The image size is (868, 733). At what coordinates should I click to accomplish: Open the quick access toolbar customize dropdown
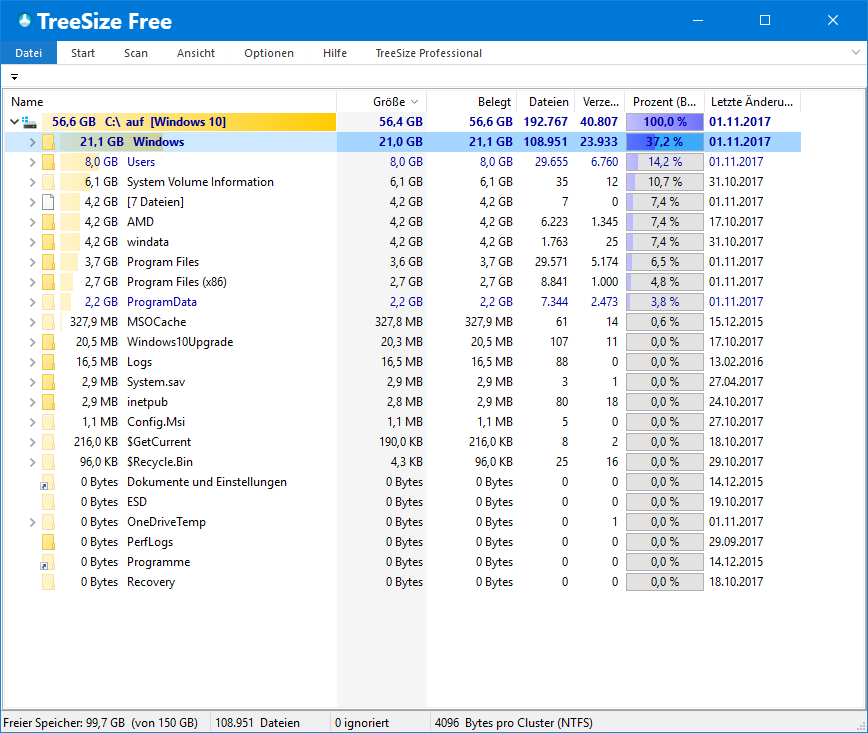pos(14,77)
